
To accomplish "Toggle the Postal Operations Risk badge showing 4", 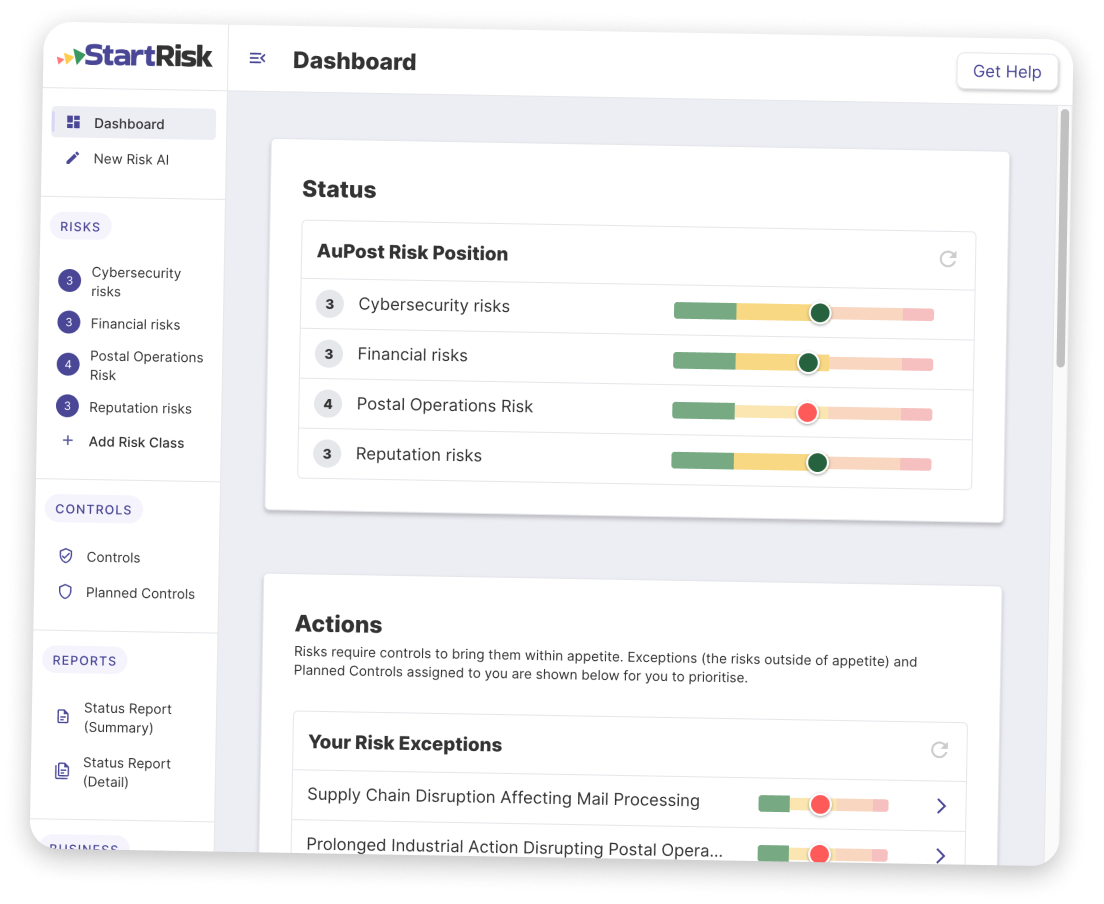I will [x=69, y=365].
